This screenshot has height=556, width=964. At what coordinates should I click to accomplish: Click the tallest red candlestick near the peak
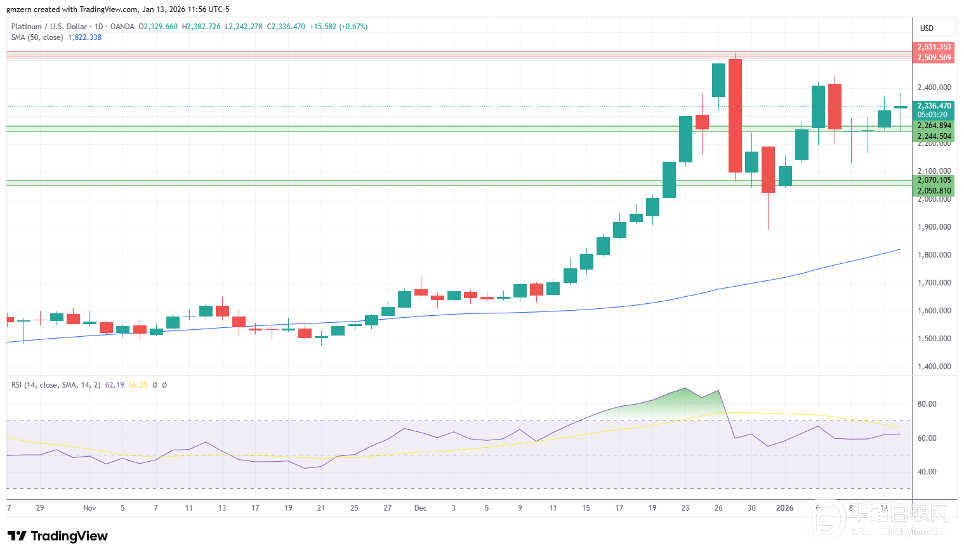736,116
